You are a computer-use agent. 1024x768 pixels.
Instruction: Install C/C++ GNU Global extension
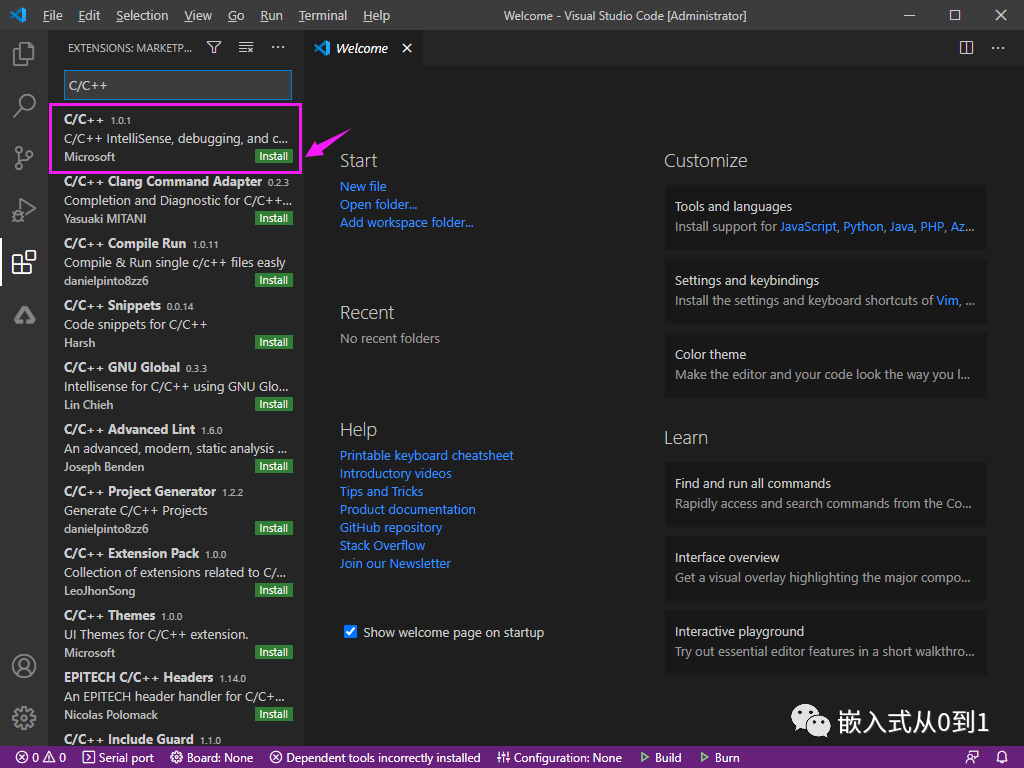point(274,404)
